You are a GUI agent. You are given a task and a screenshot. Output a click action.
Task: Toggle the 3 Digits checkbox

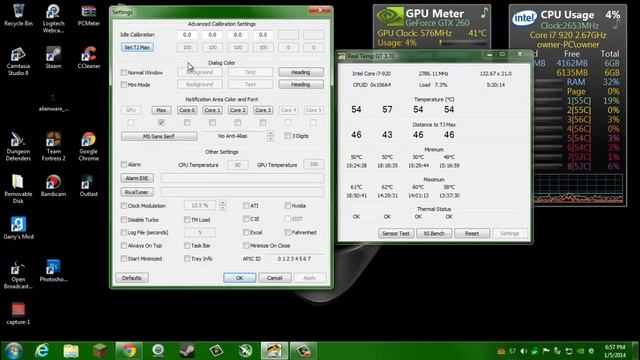click(288, 136)
